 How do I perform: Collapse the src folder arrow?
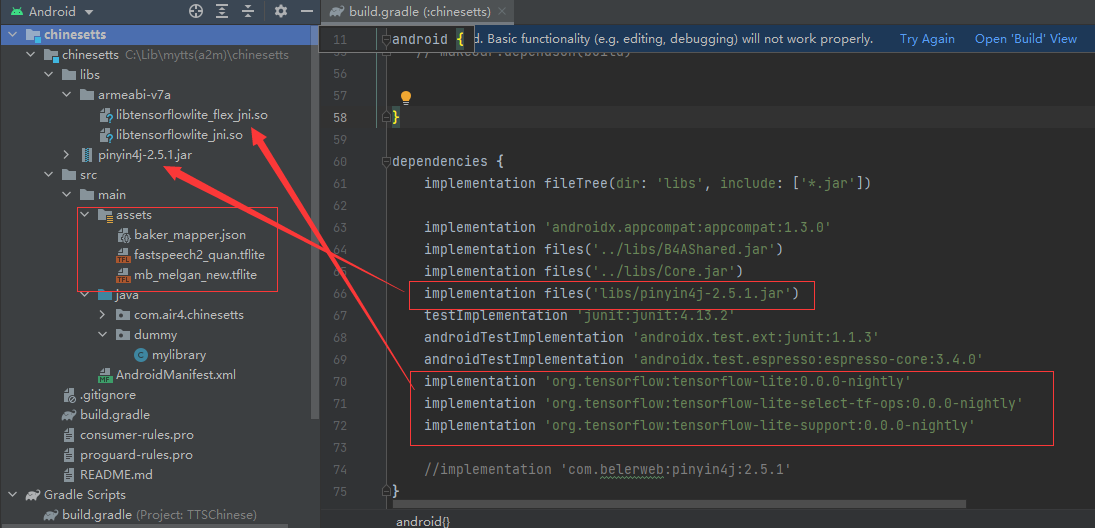pyautogui.click(x=49, y=175)
